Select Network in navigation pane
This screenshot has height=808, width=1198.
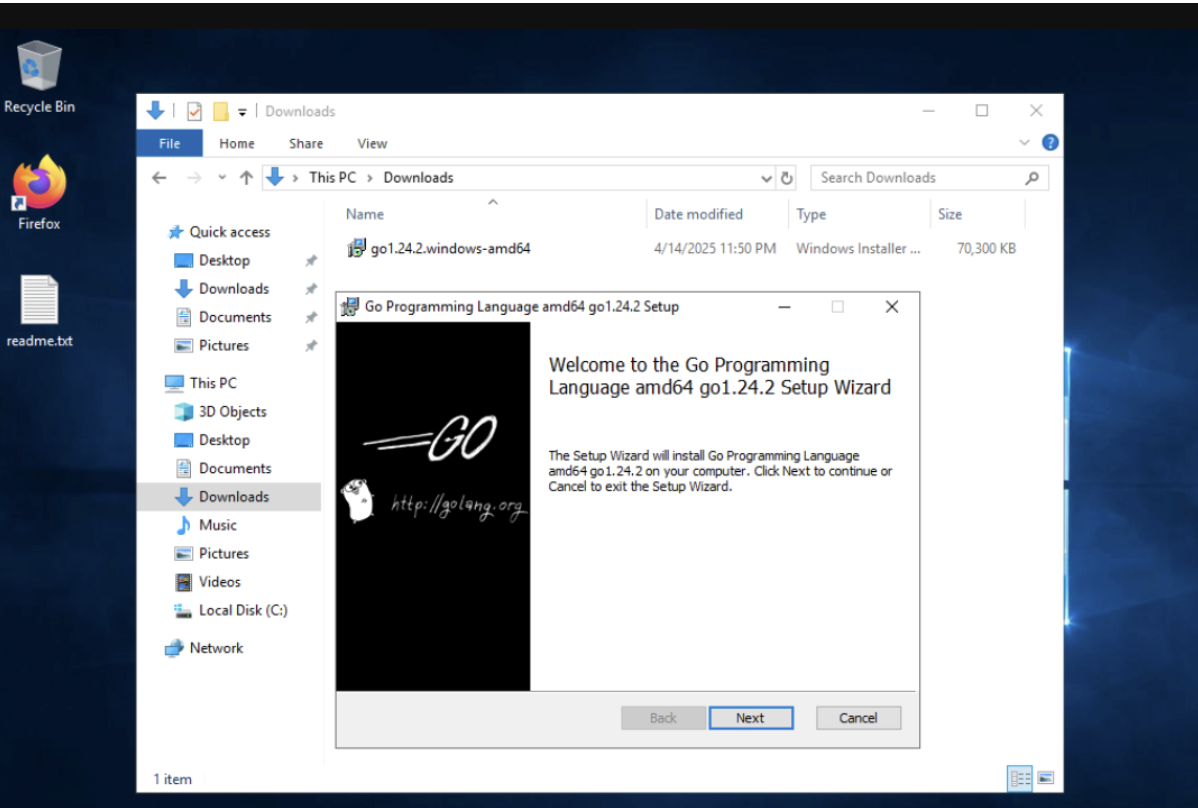tap(215, 648)
